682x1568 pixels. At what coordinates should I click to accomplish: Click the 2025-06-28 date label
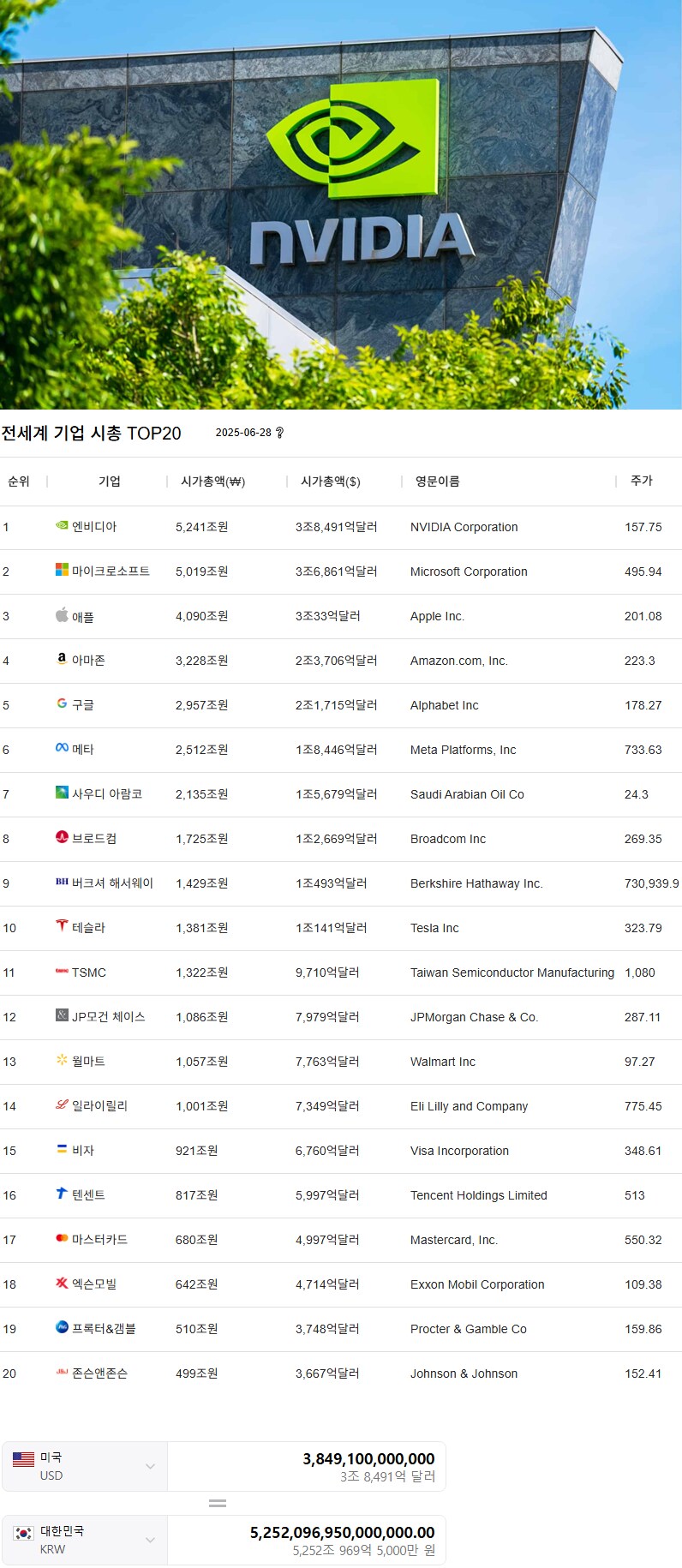[x=243, y=433]
